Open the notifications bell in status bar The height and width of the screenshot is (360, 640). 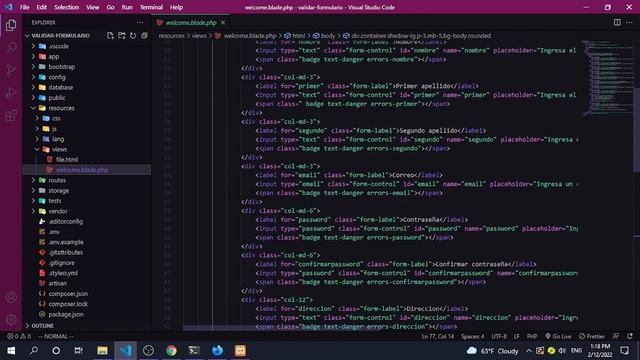(x=630, y=336)
